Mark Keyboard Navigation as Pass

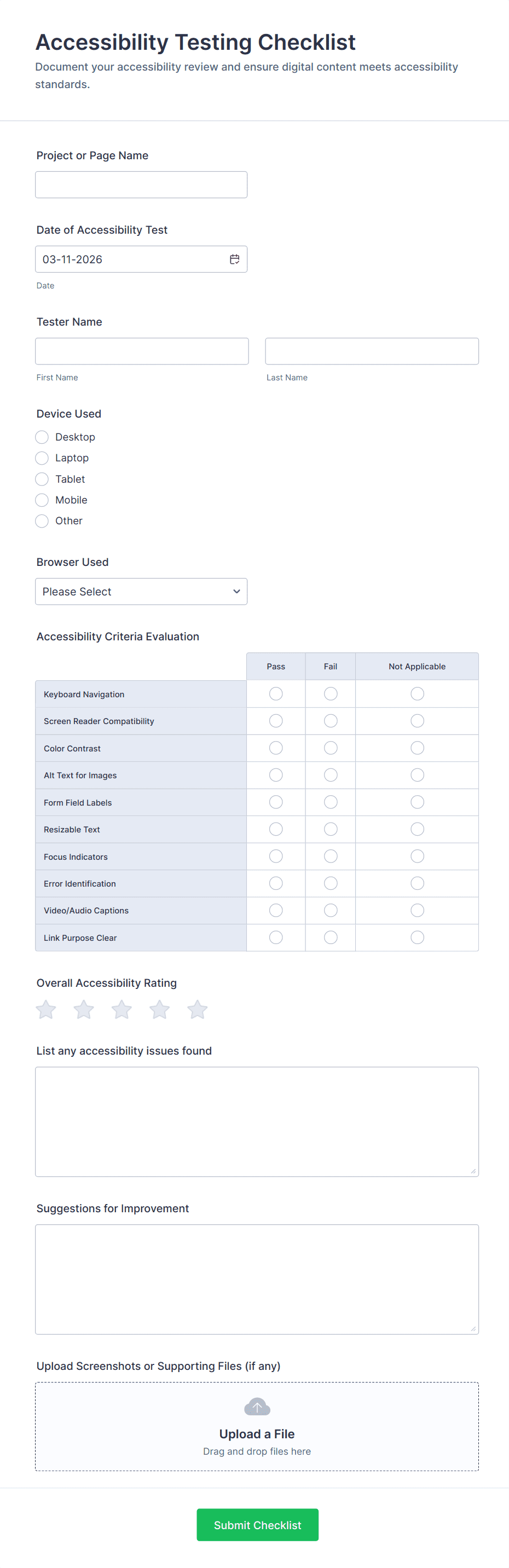click(x=276, y=694)
